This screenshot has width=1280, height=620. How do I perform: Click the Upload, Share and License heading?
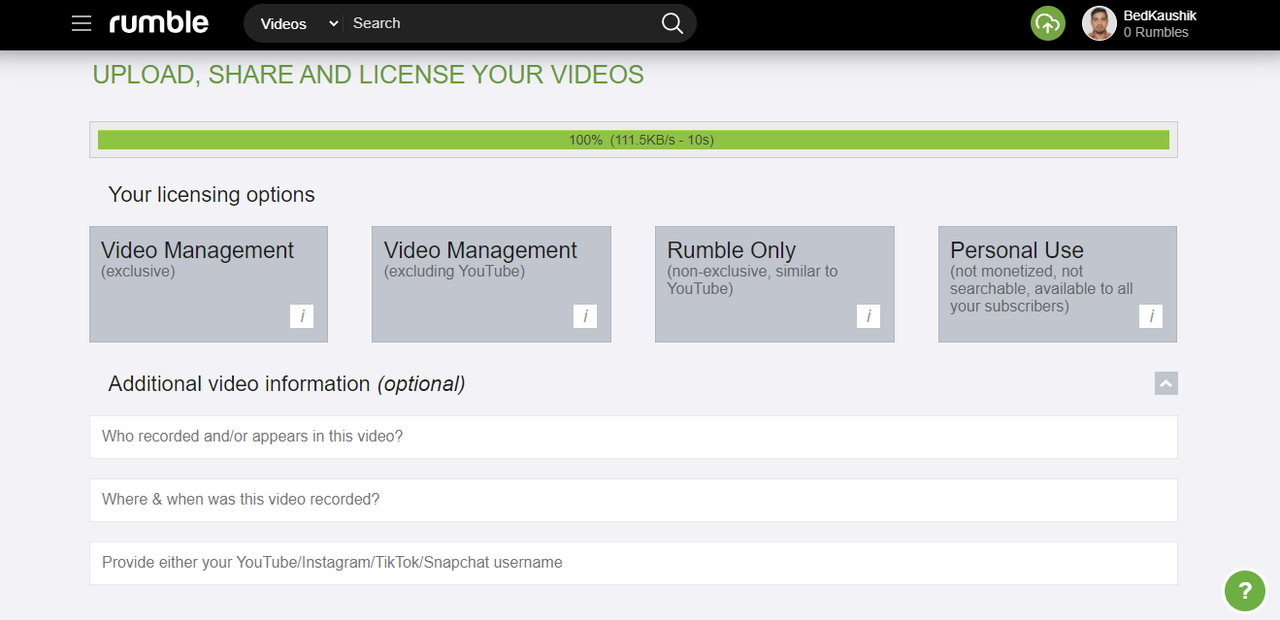click(368, 75)
